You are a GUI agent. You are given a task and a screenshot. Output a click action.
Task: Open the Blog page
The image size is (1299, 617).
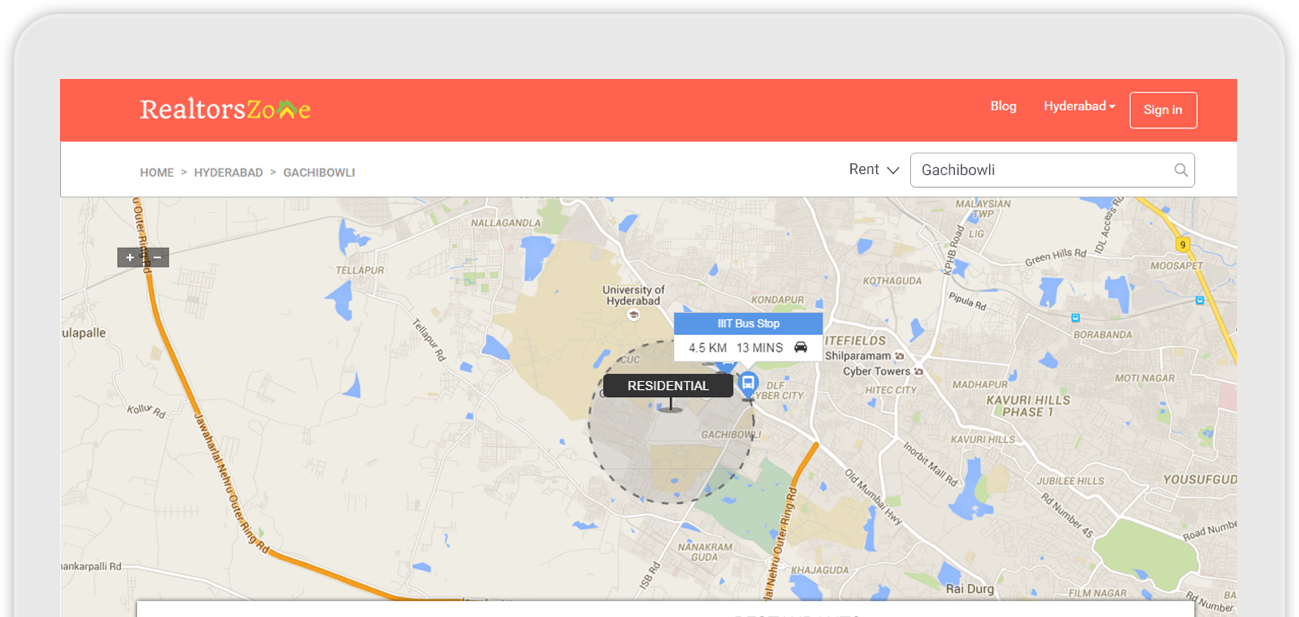[x=1003, y=107]
